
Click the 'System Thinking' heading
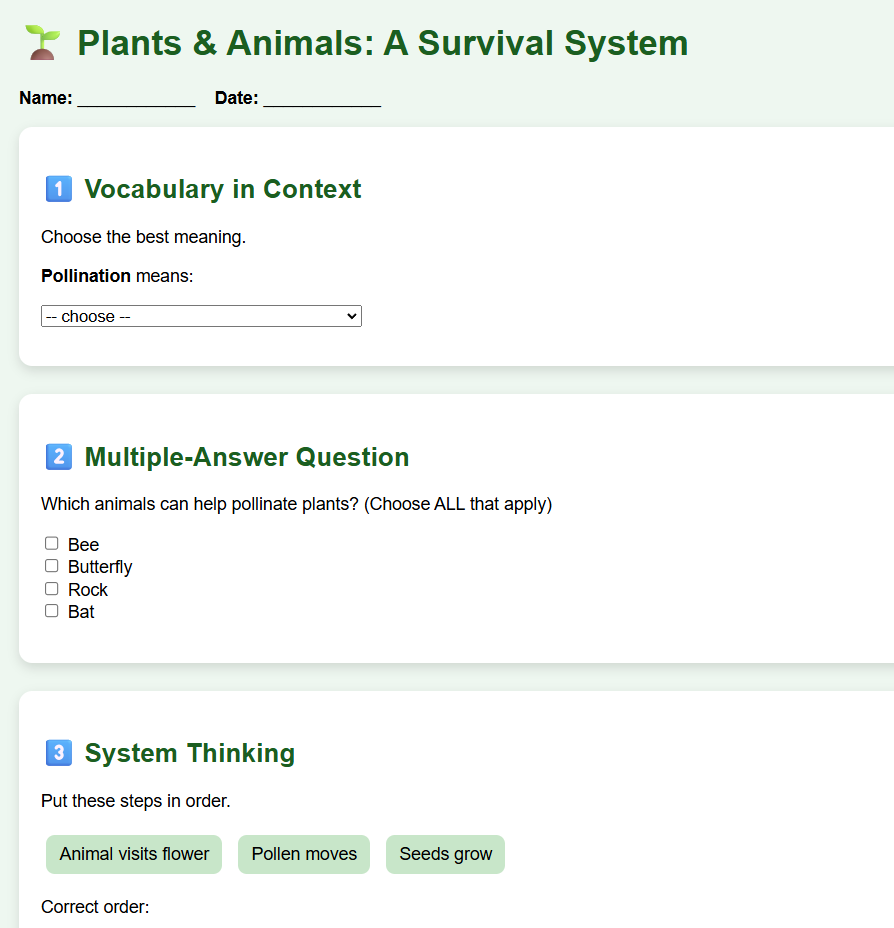190,753
